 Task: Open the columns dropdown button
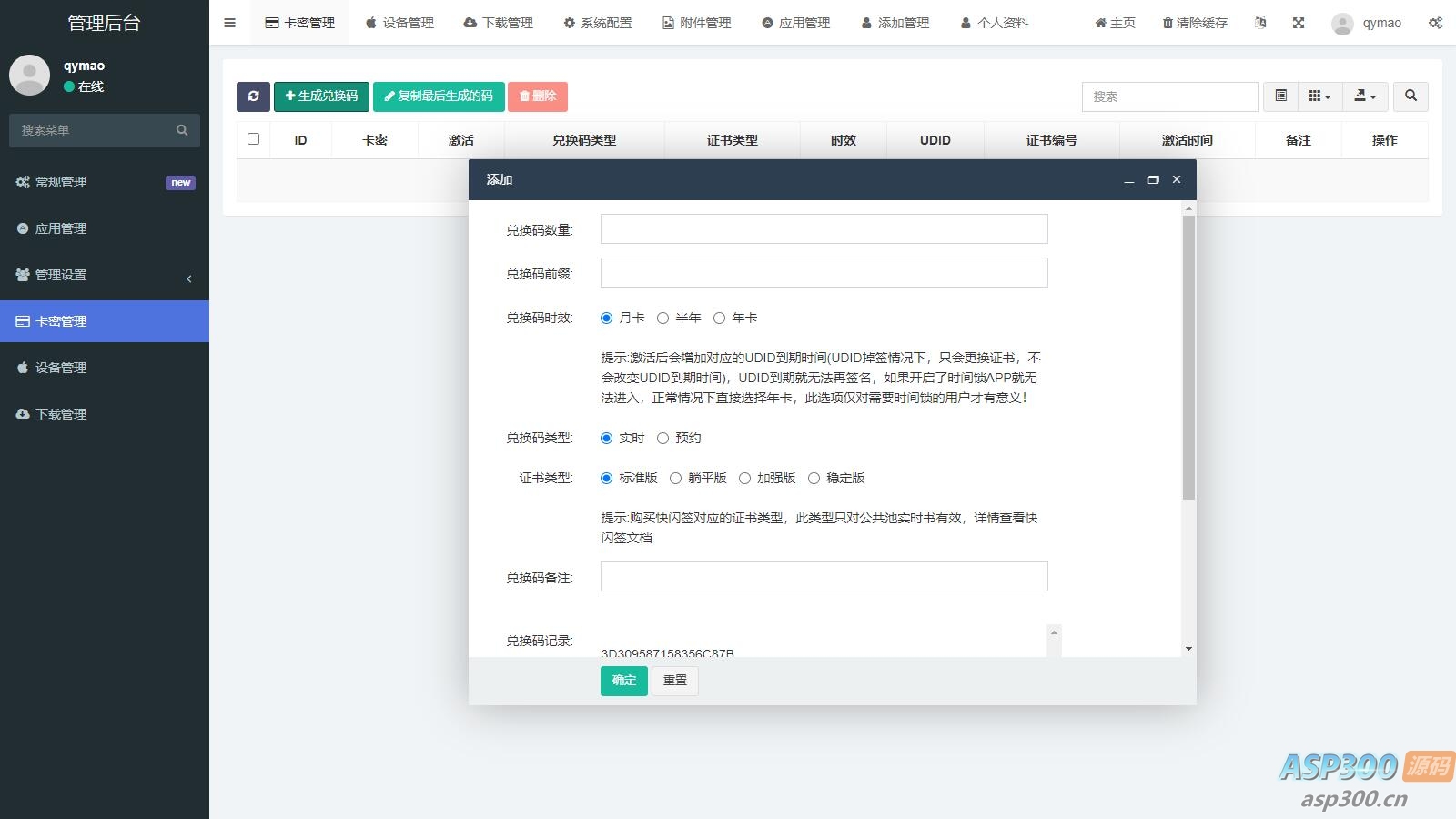pyautogui.click(x=1319, y=96)
